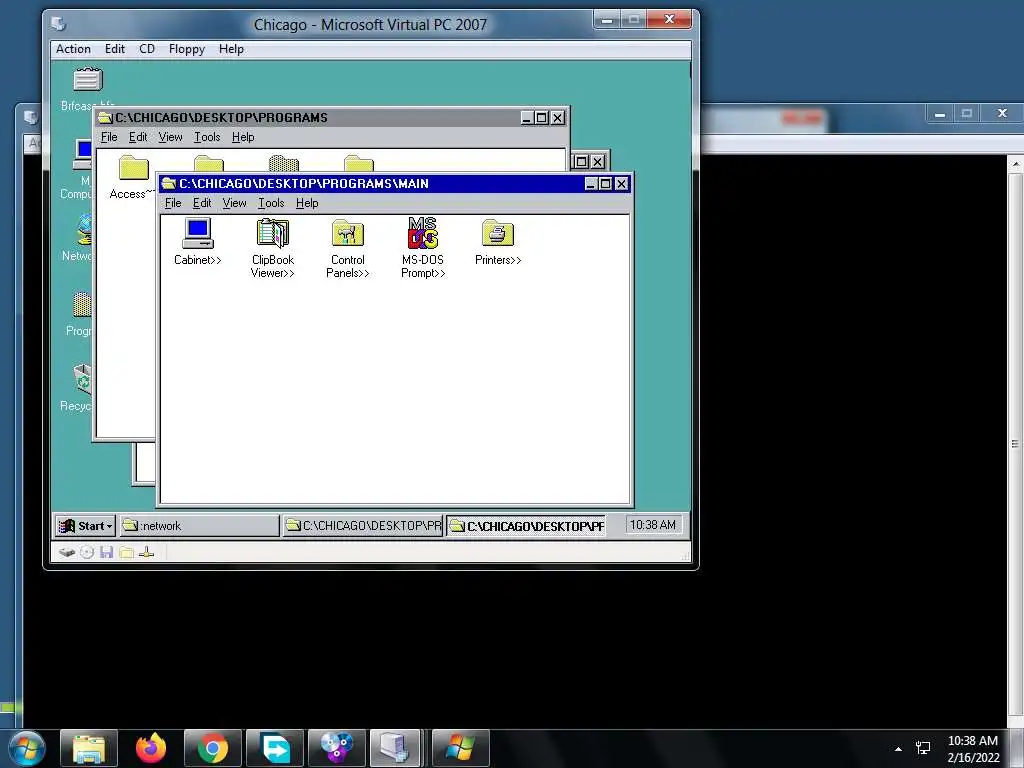Open Help menu in PROGRAMS window
Image resolution: width=1024 pixels, height=768 pixels.
[243, 137]
